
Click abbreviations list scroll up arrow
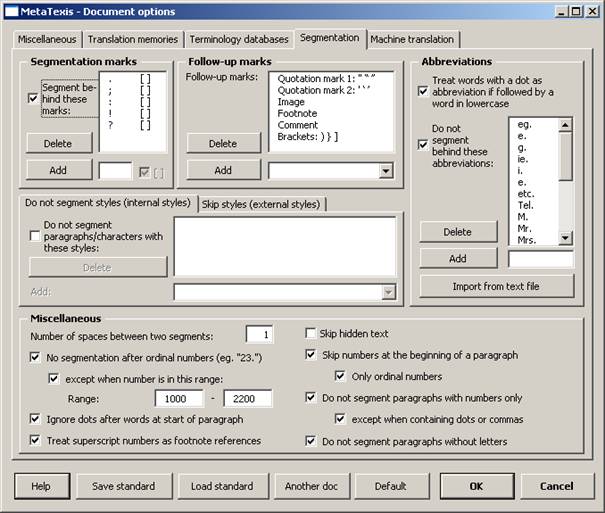(x=565, y=125)
